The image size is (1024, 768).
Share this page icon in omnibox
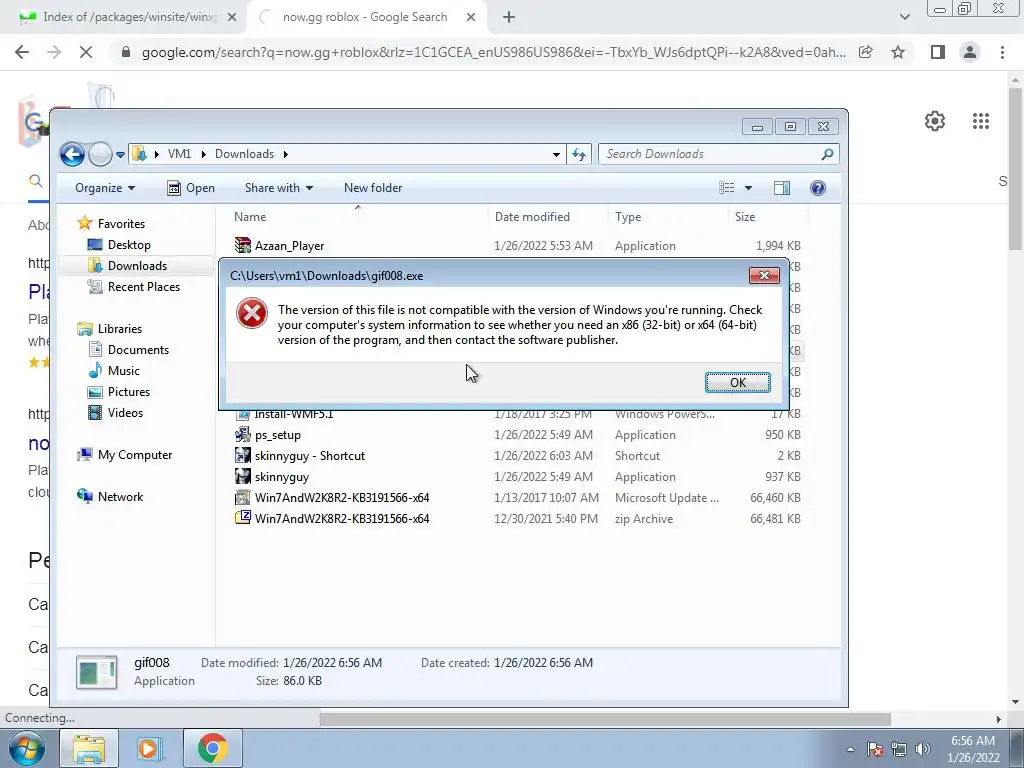(x=866, y=52)
